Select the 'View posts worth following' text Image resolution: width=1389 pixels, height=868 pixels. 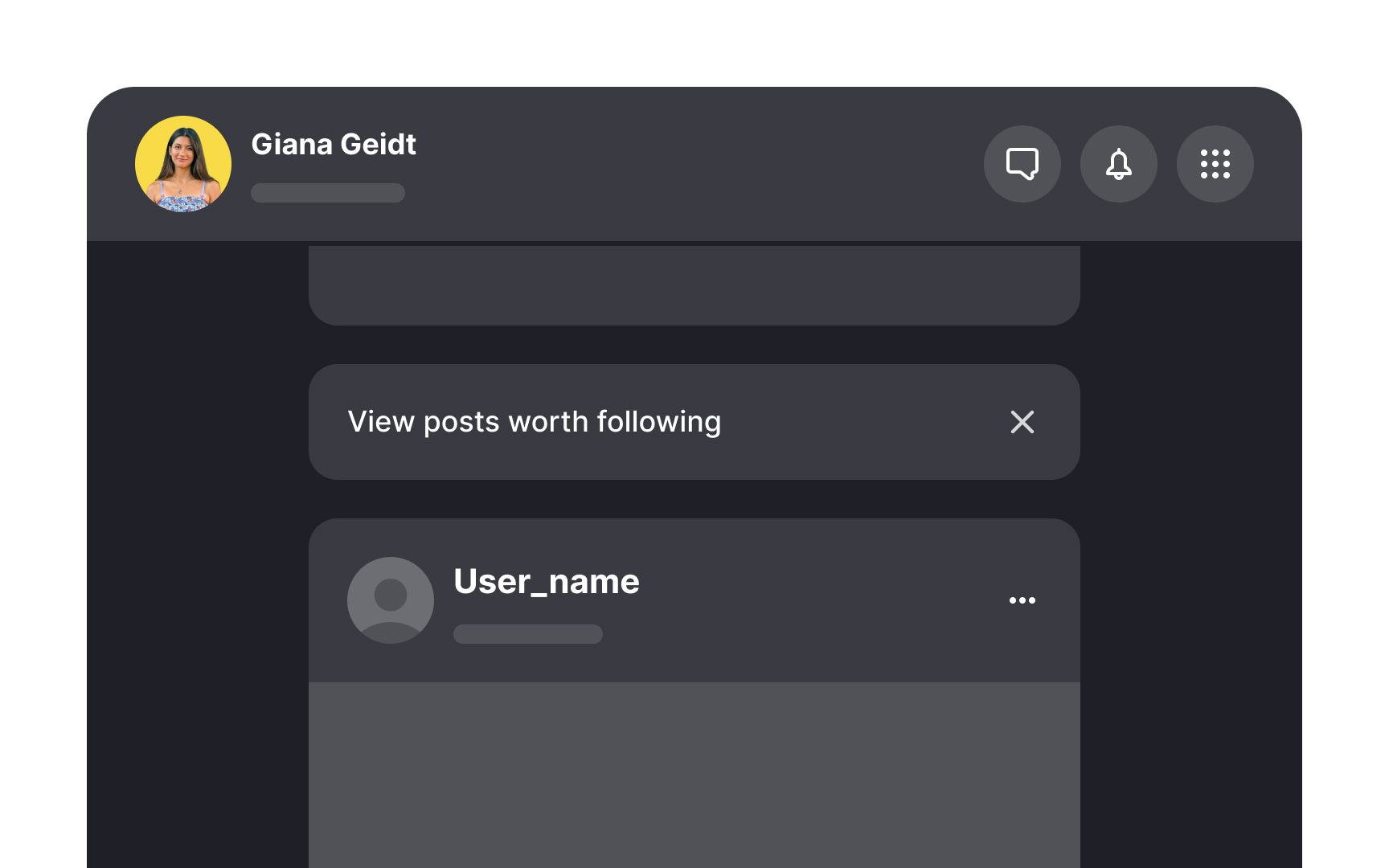click(533, 421)
